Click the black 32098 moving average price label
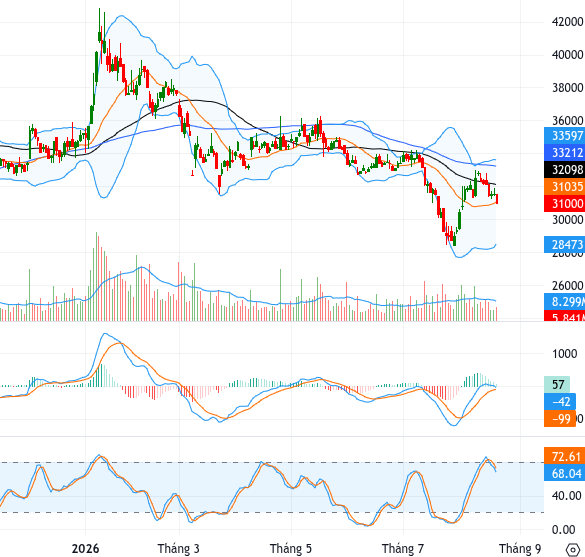Viewport: 585px width, 557px height. [x=564, y=170]
